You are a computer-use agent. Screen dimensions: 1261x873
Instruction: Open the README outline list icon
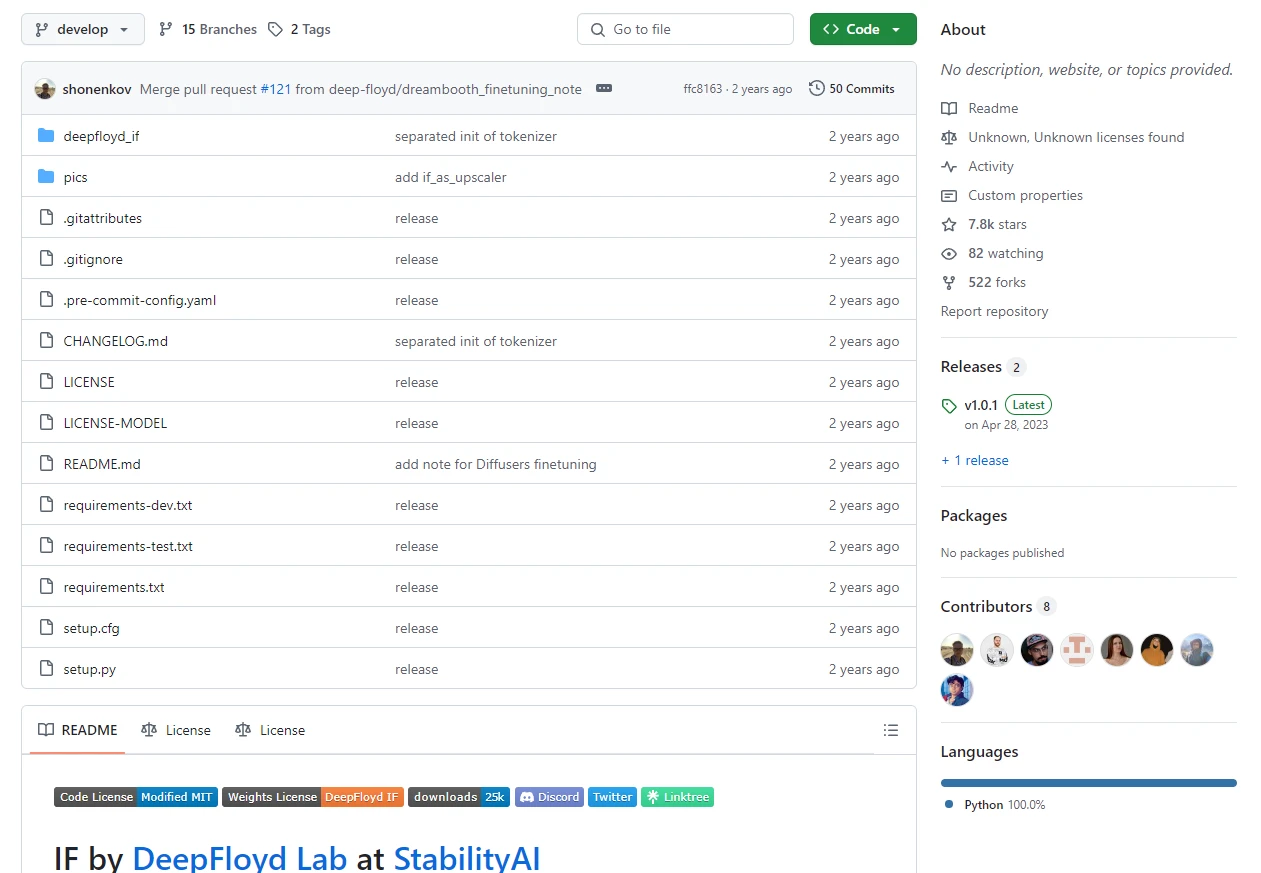891,730
